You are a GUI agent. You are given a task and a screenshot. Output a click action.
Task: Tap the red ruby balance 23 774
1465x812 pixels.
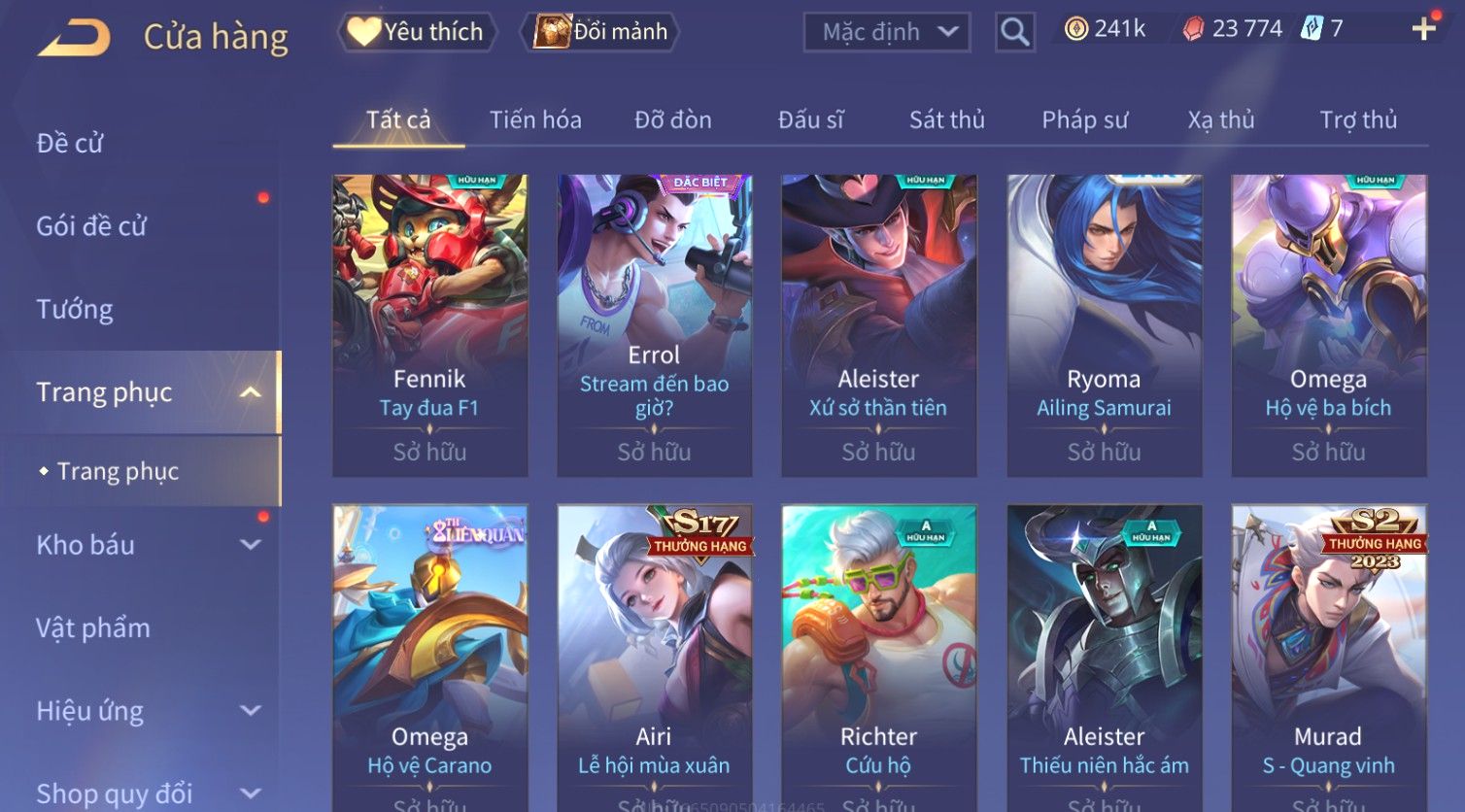click(x=1233, y=29)
